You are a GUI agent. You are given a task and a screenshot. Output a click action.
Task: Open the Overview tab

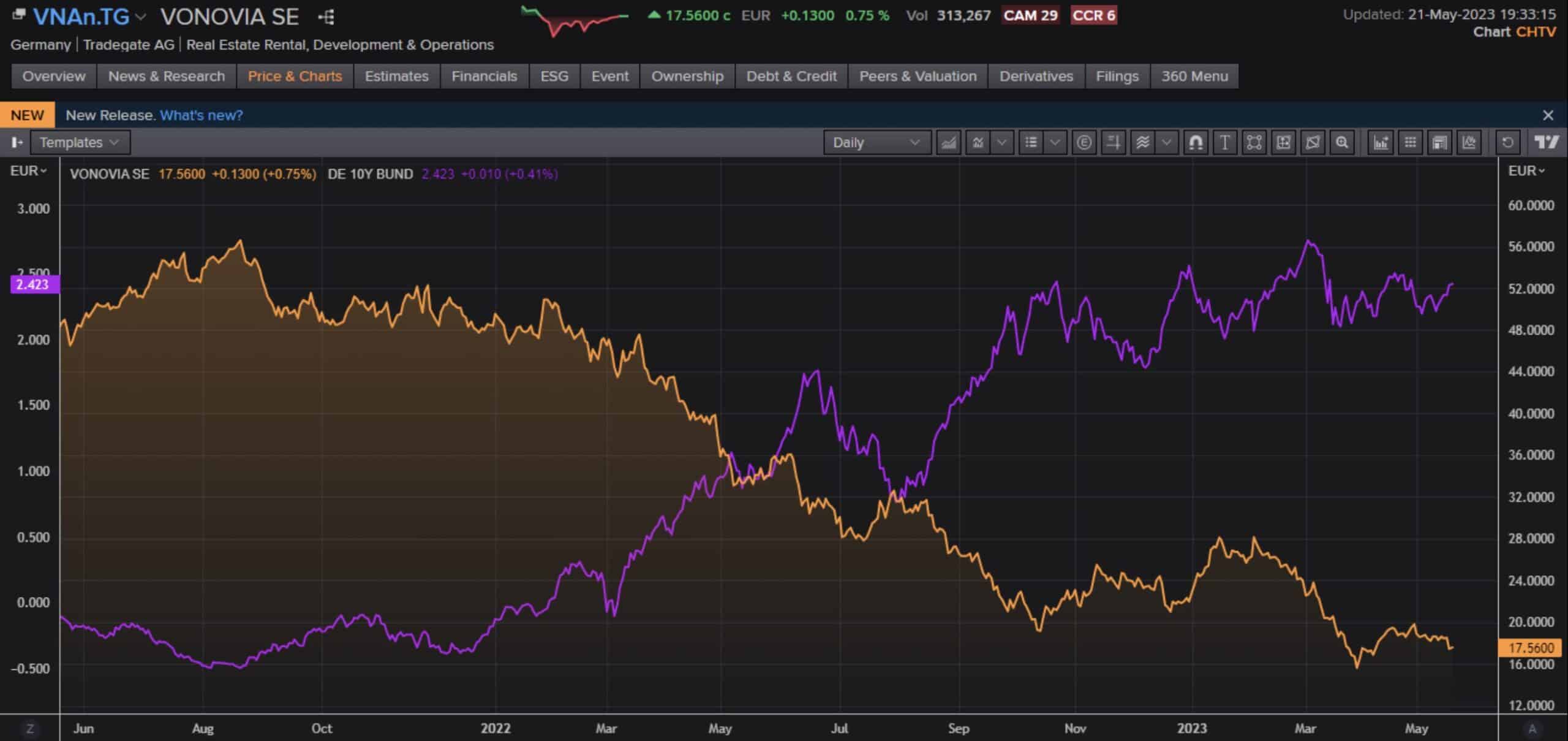pos(54,76)
